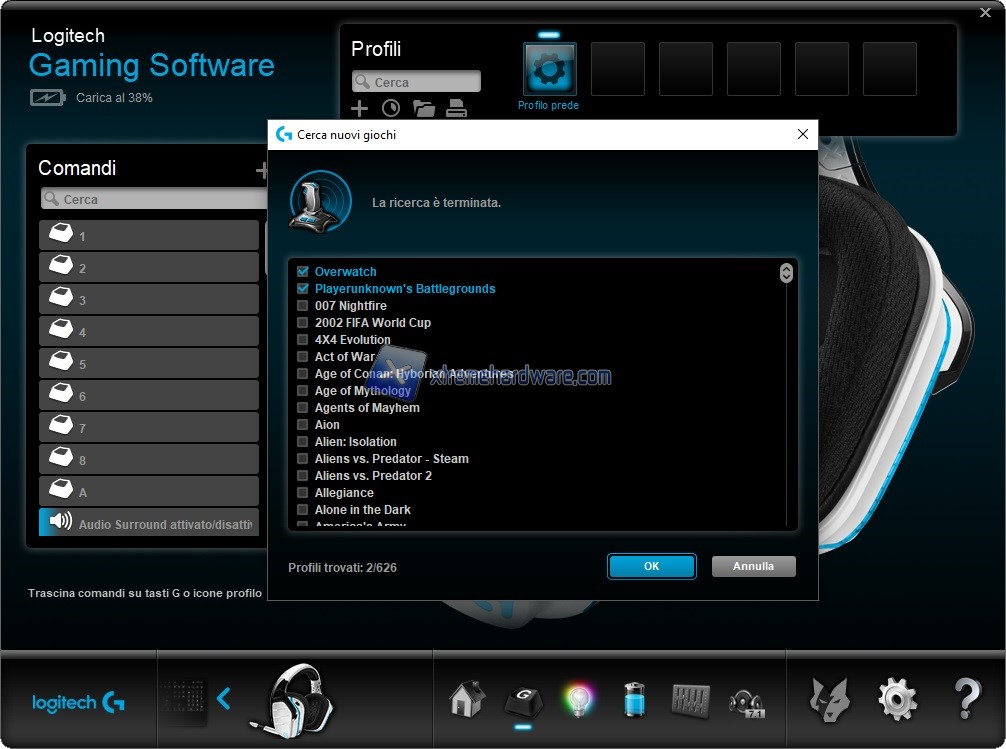1006x749 pixels.
Task: Uncheck the Overwatch checkbox
Action: point(302,272)
